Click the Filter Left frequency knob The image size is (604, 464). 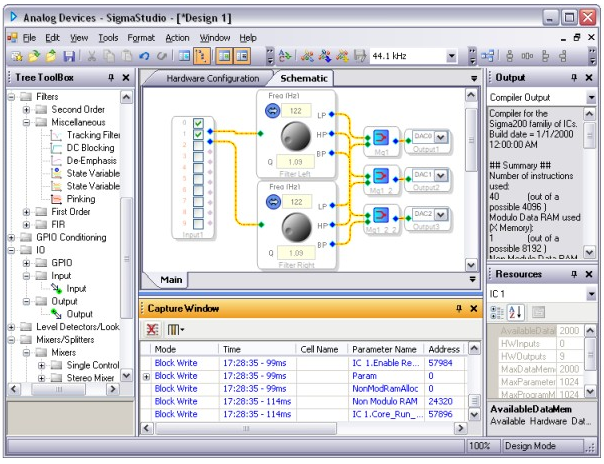pos(295,136)
